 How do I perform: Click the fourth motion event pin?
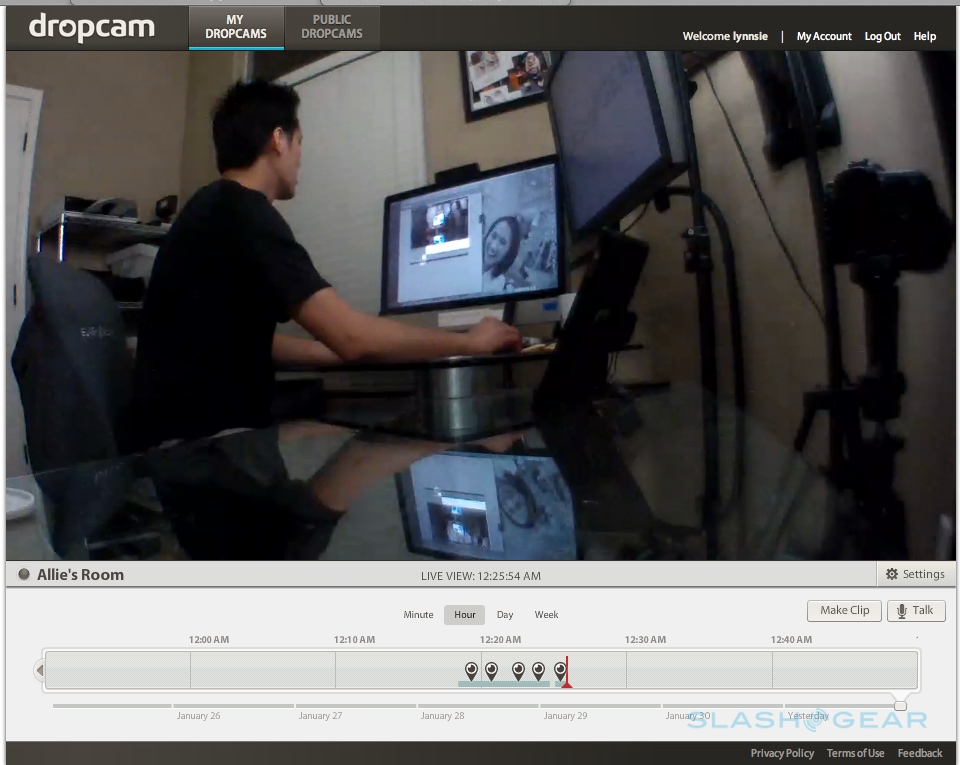click(538, 669)
